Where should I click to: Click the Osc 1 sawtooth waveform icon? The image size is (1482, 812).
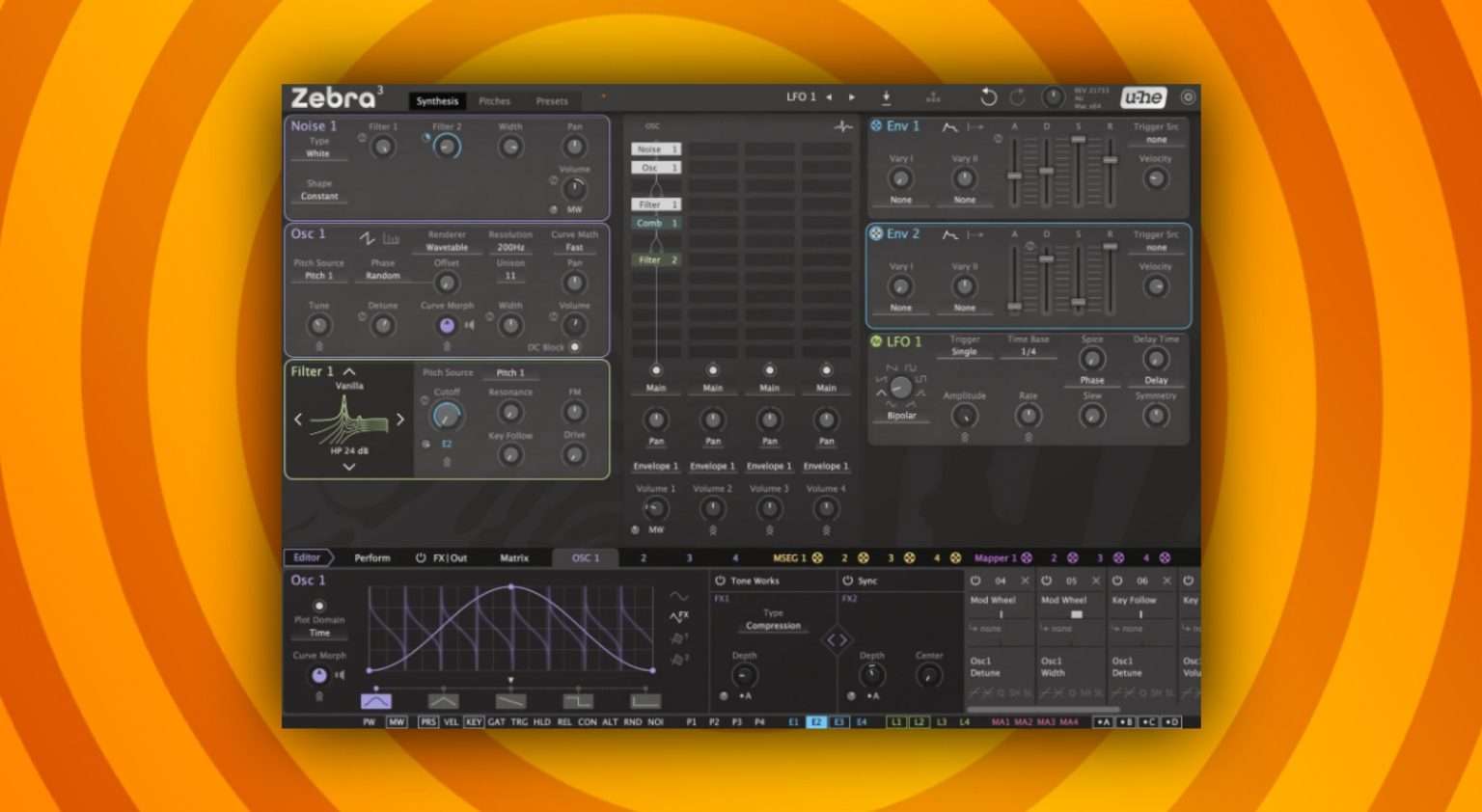(367, 237)
